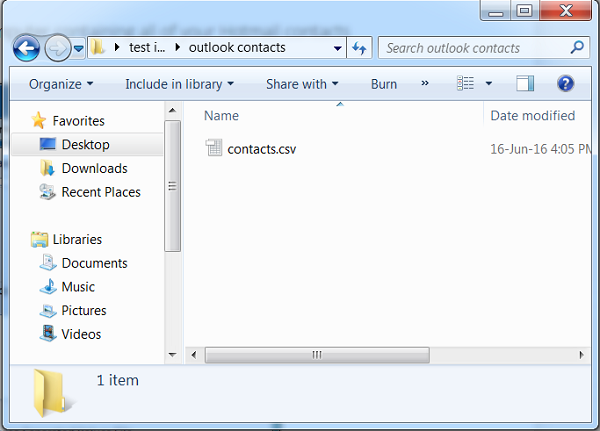
Task: Click the change view icon
Action: click(x=465, y=84)
